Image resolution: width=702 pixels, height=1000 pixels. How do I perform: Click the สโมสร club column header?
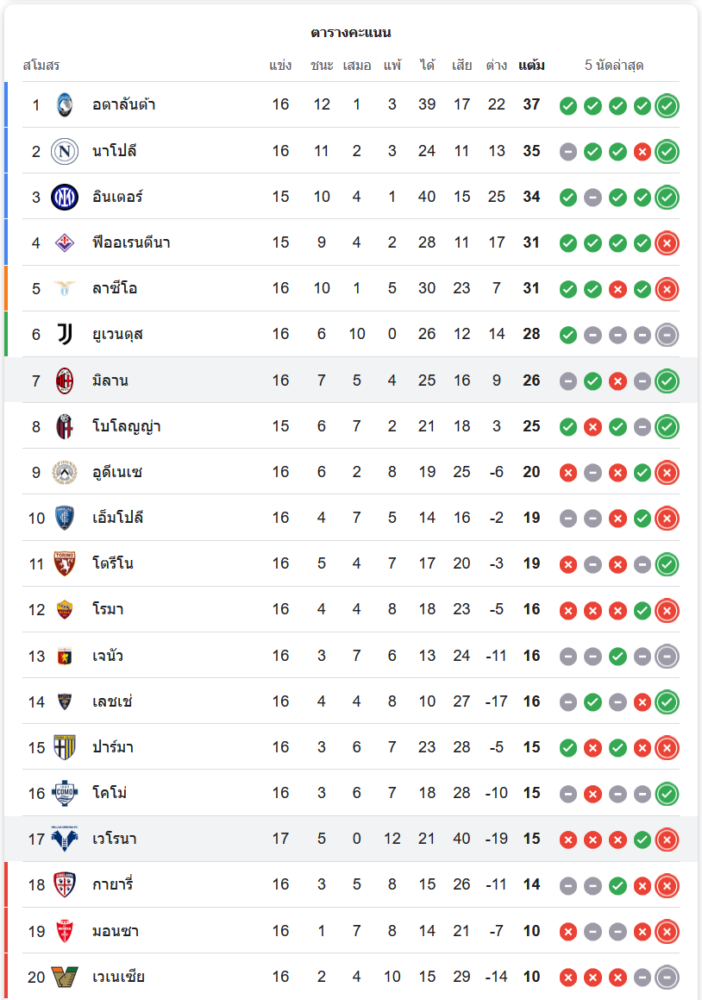click(41, 66)
